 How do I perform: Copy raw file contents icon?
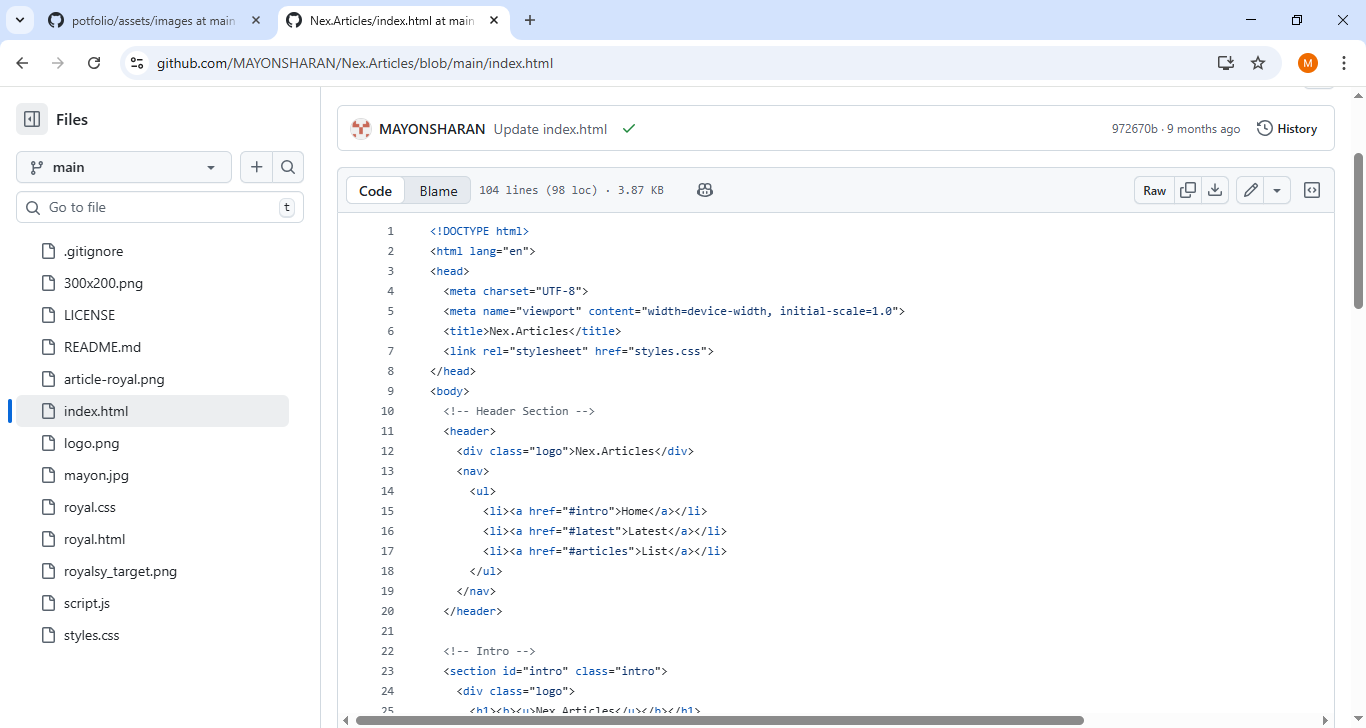(x=1188, y=190)
